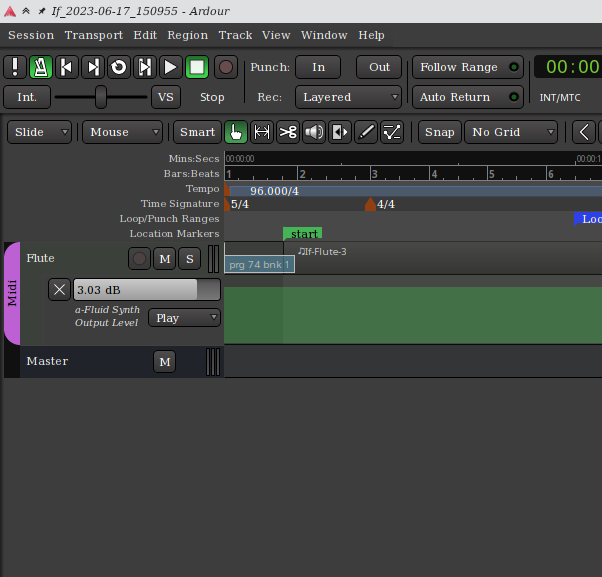The image size is (602, 577).
Task: Open the Region menu
Action: (x=188, y=35)
